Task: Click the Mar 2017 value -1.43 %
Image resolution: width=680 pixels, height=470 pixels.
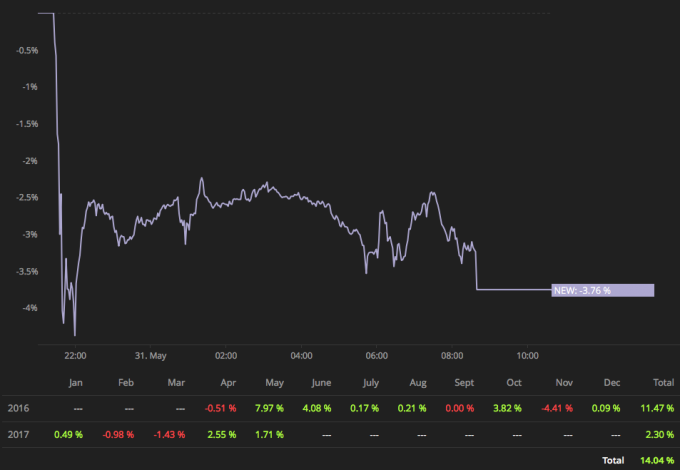Action: [x=169, y=434]
